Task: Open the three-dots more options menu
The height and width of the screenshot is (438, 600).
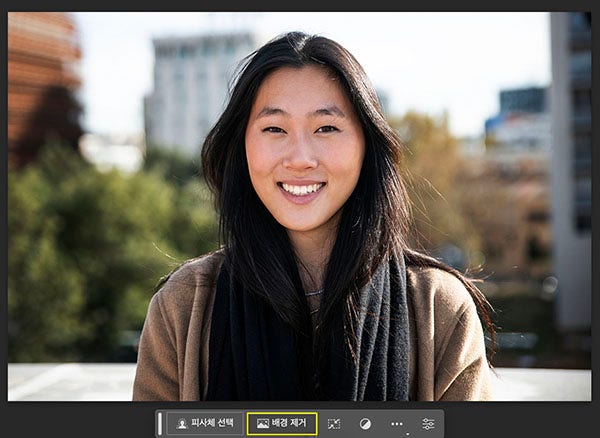Action: (397, 424)
